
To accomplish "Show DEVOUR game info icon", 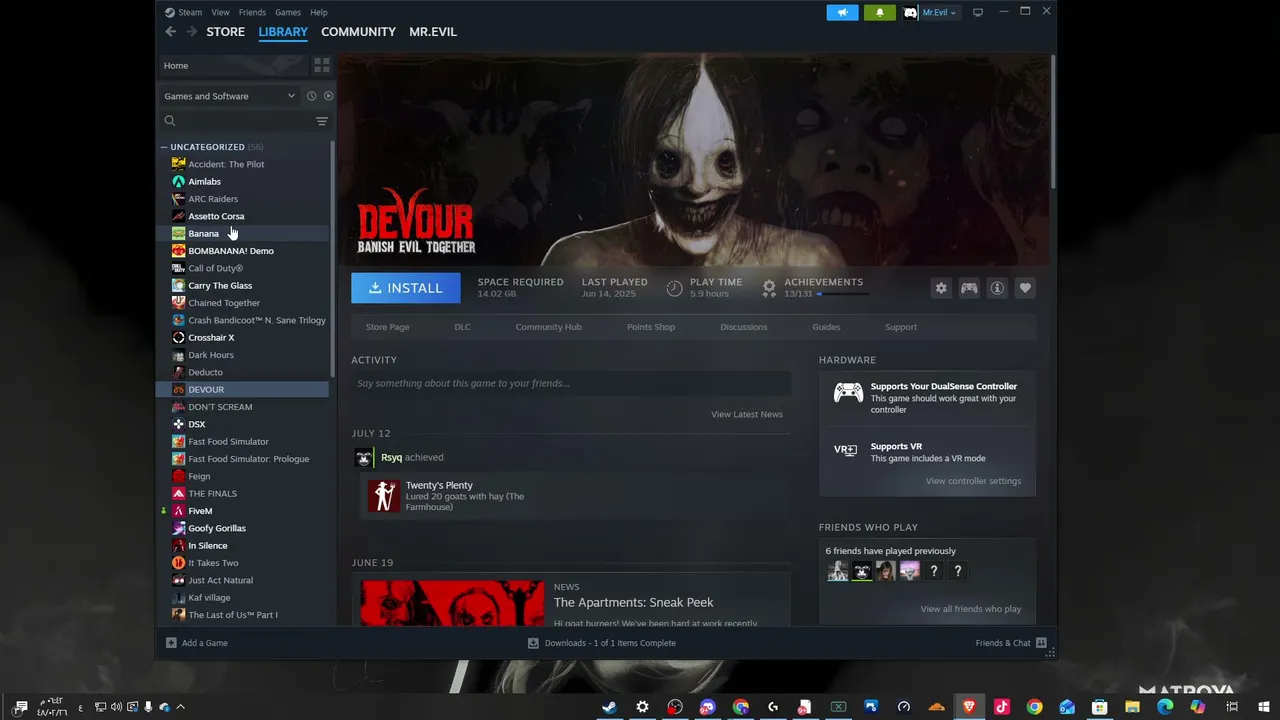I will [997, 288].
